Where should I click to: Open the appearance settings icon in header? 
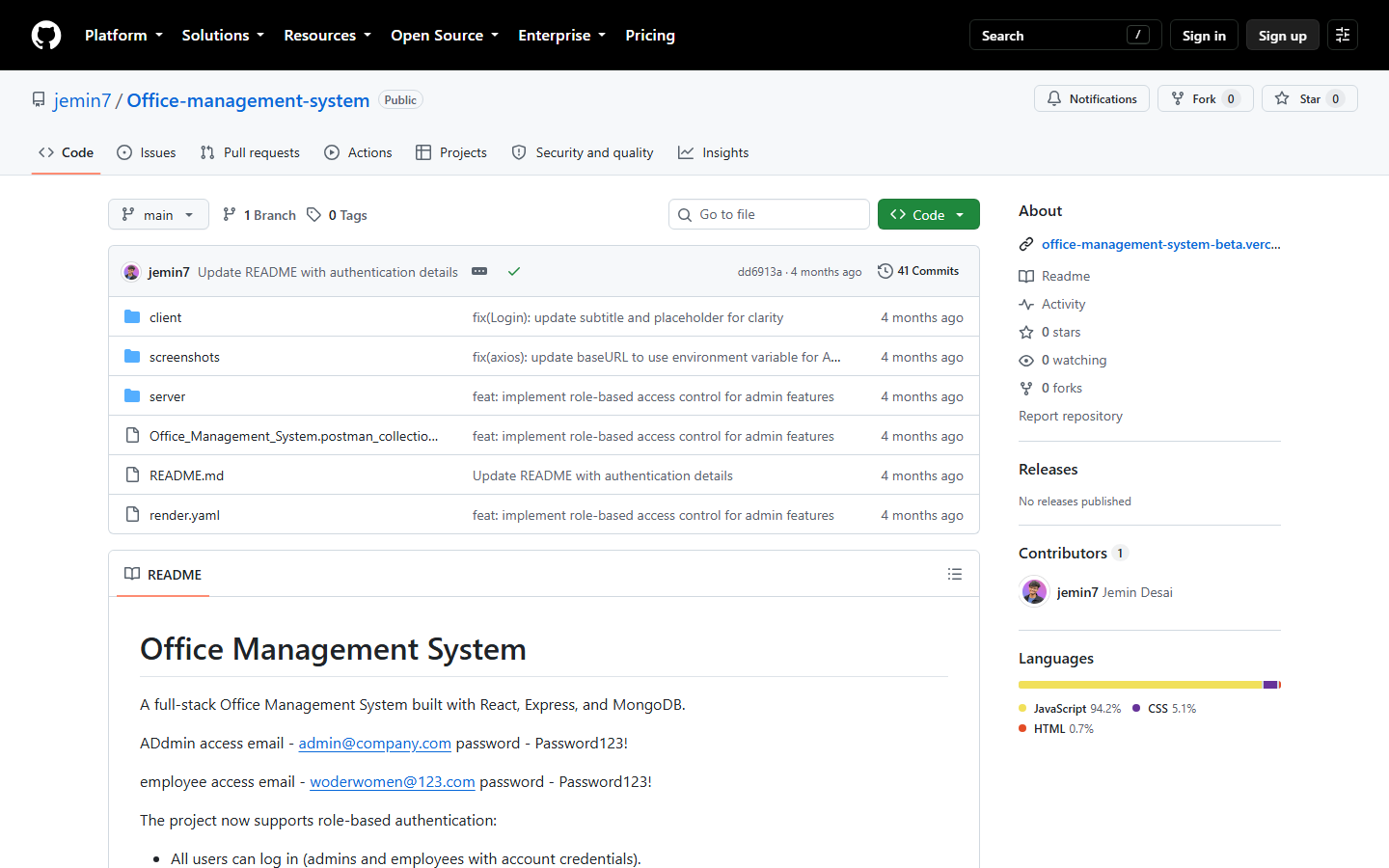1343,36
